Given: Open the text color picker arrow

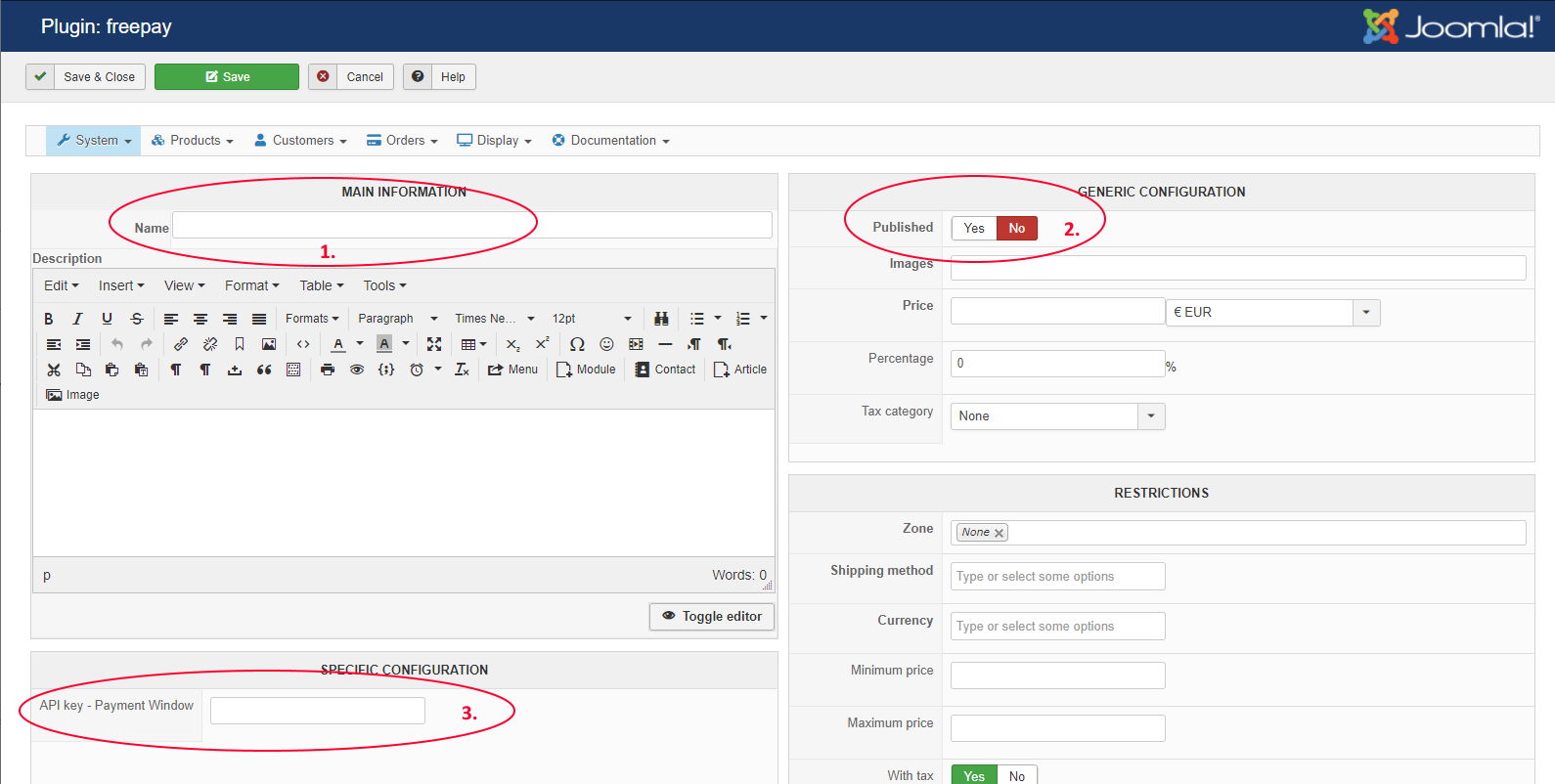Looking at the screenshot, I should point(360,344).
